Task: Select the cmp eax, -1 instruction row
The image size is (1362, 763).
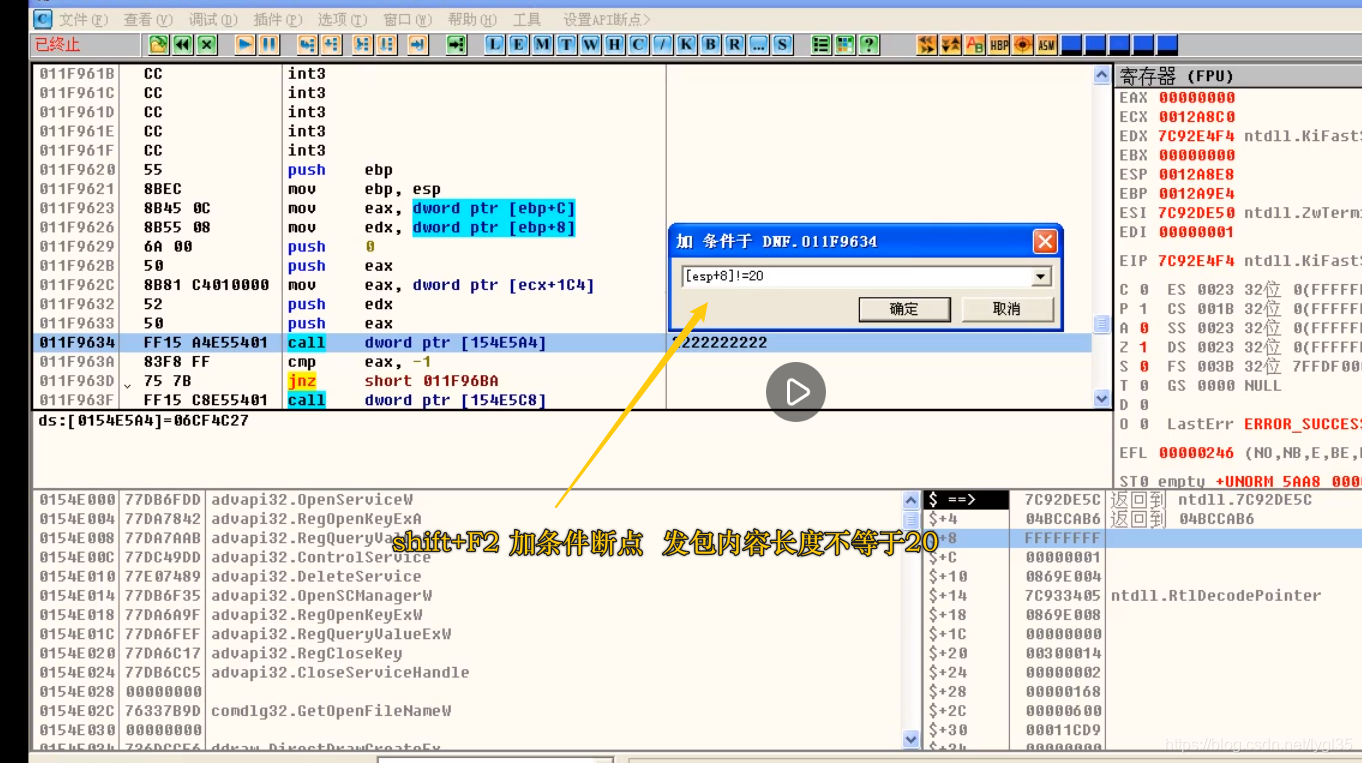Action: coord(562,362)
